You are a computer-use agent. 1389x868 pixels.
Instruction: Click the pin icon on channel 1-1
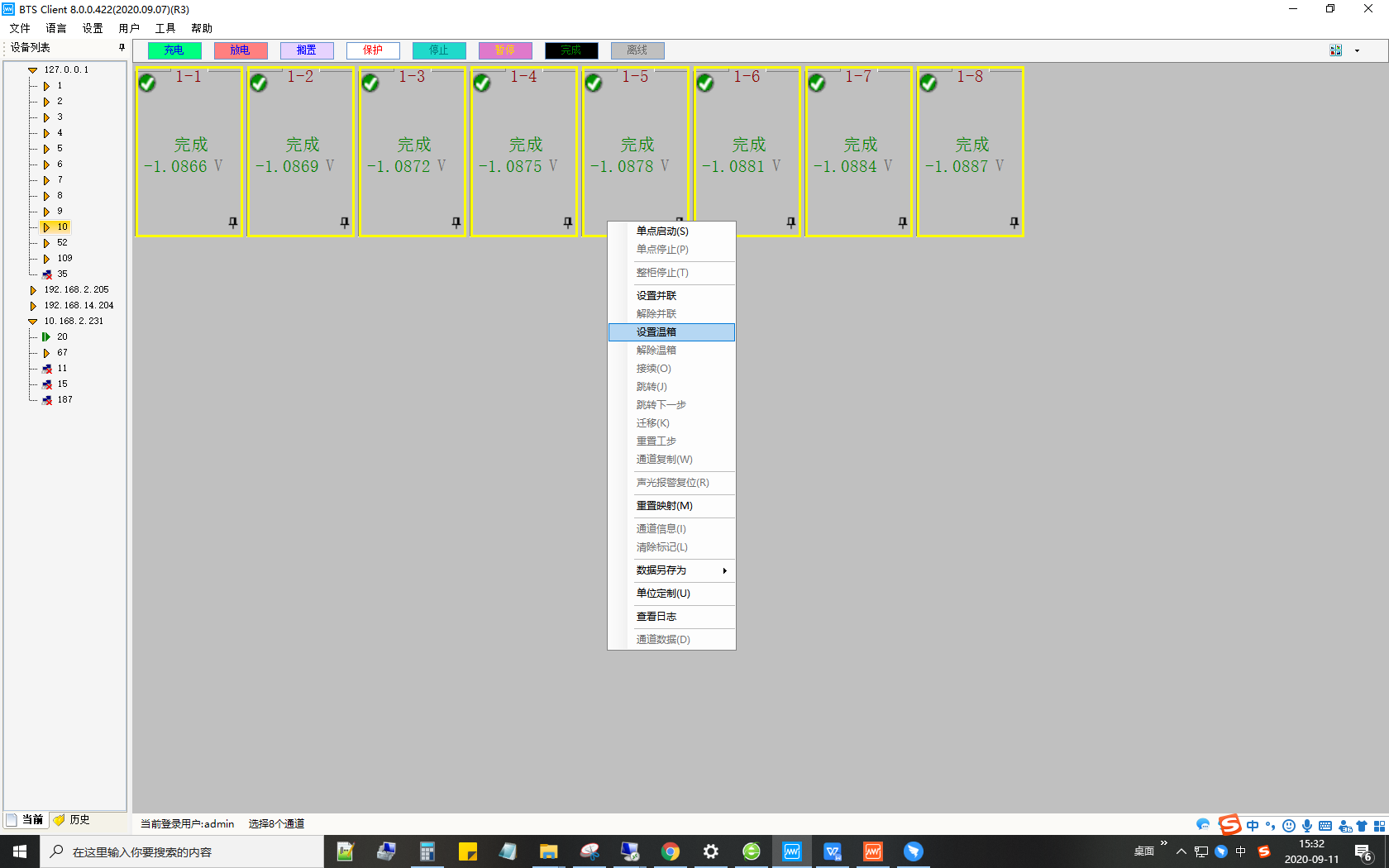[232, 222]
